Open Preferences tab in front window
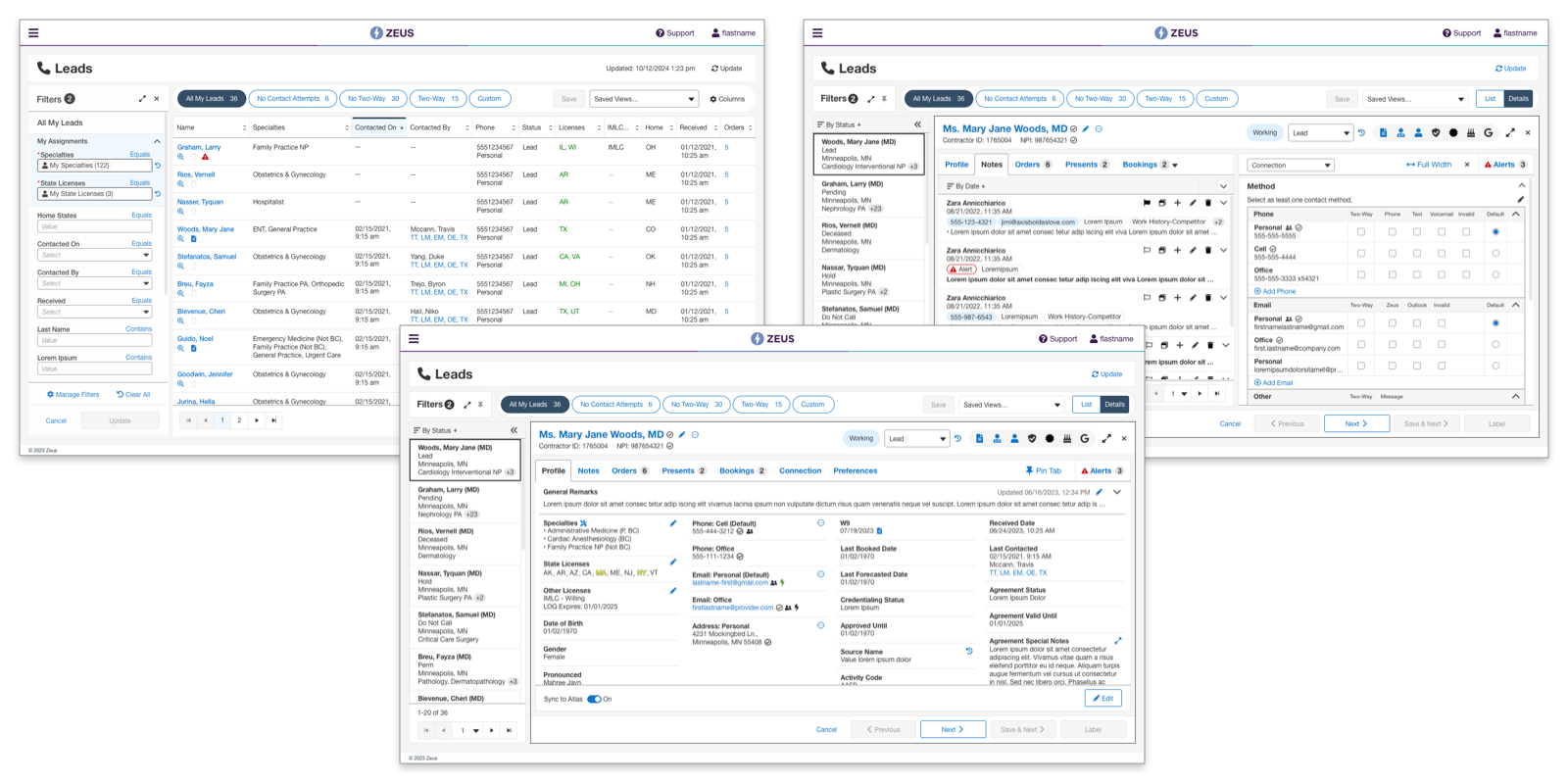The image size is (1568, 784). click(x=856, y=471)
